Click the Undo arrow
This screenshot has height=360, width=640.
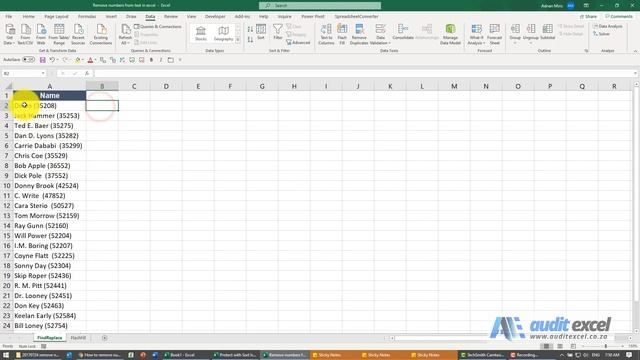[x=52, y=60]
